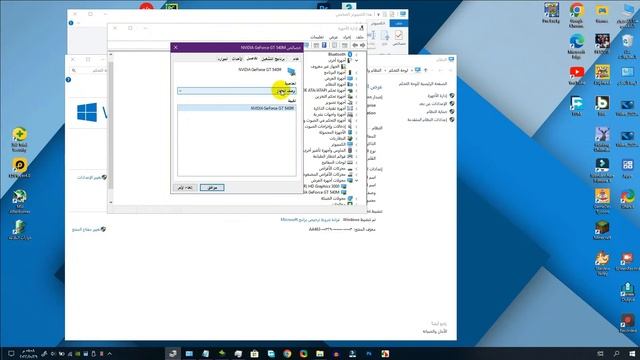640x360 pixels.
Task: Show hidden tray icons chevron
Action: (109, 353)
